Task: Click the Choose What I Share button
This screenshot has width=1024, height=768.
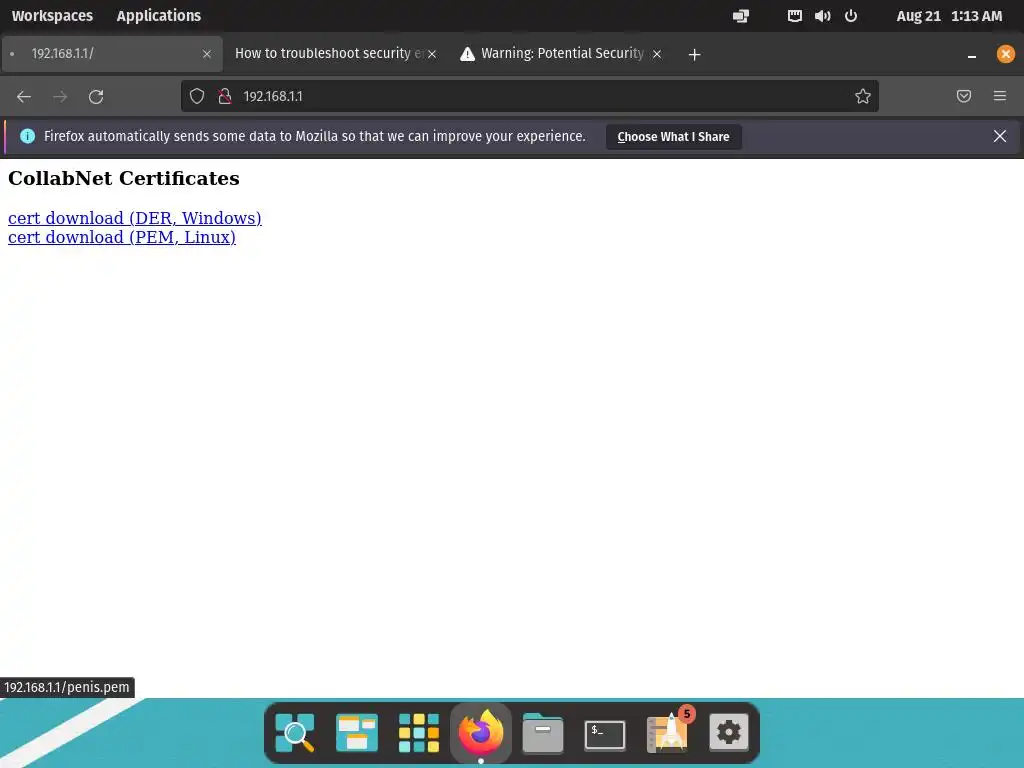Action: [673, 136]
